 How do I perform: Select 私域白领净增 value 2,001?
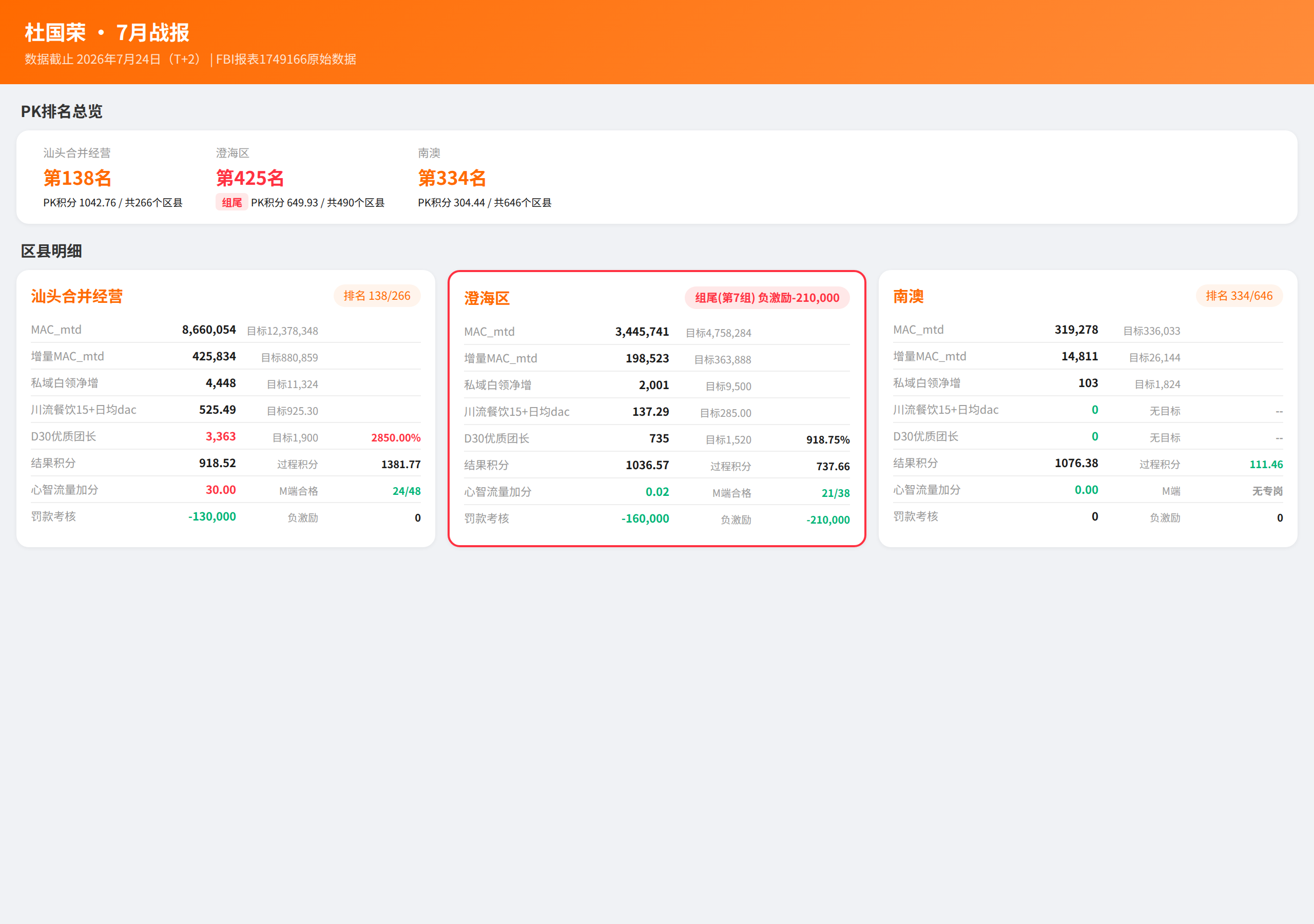pyautogui.click(x=654, y=386)
